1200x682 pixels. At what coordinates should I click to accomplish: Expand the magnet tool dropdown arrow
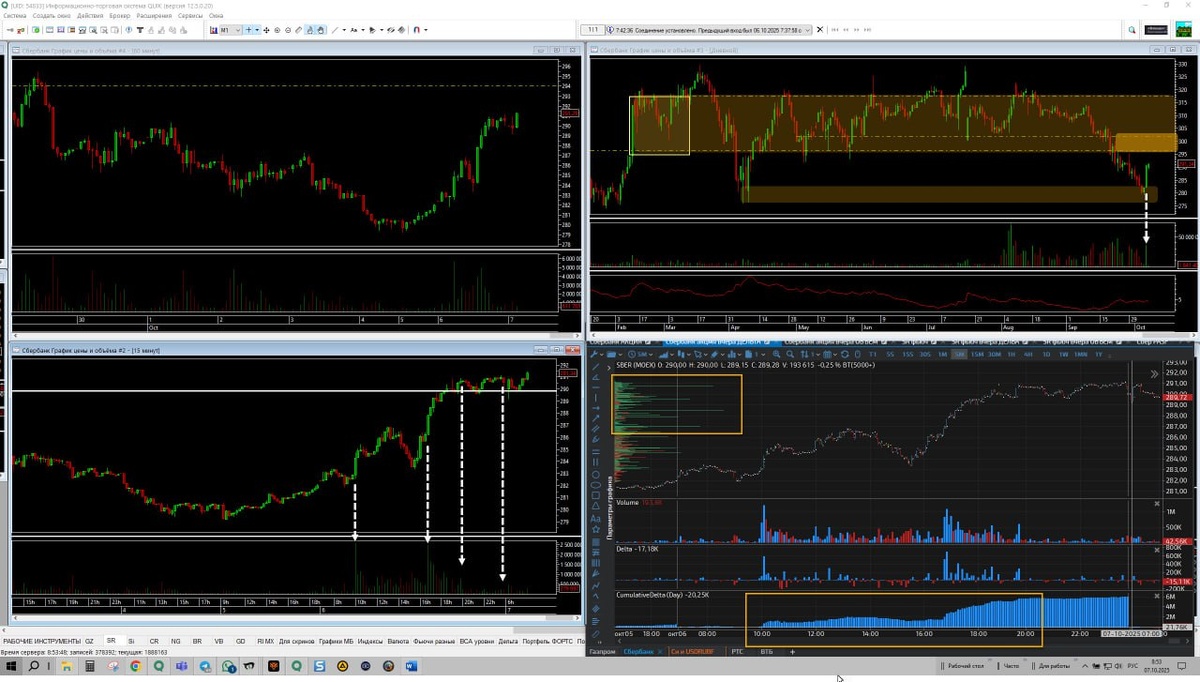[426, 30]
